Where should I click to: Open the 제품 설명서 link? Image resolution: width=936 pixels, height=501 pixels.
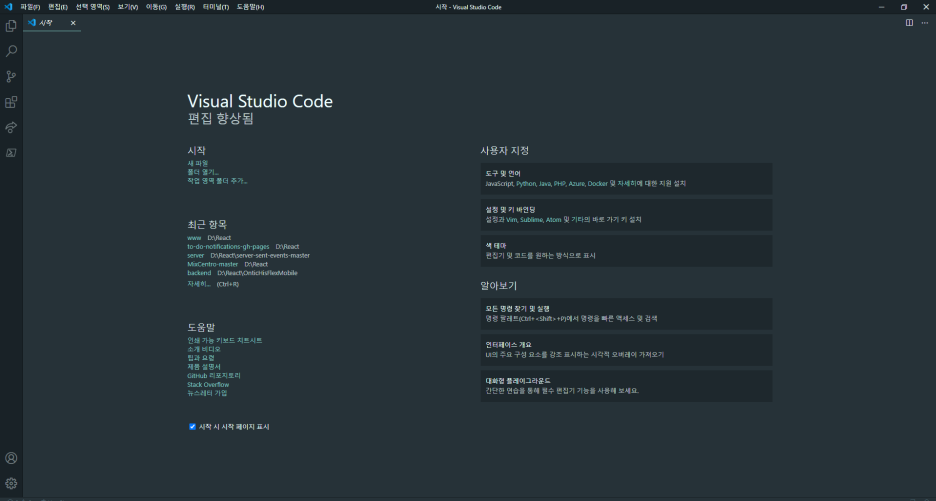204,367
